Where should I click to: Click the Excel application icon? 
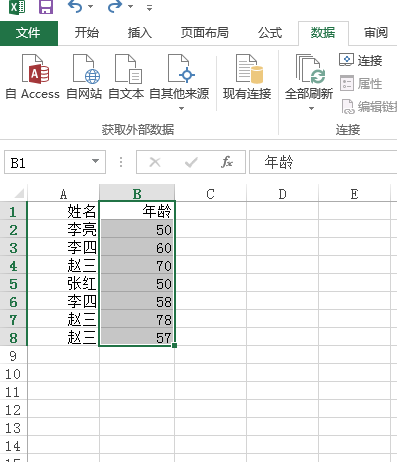(17, 6)
